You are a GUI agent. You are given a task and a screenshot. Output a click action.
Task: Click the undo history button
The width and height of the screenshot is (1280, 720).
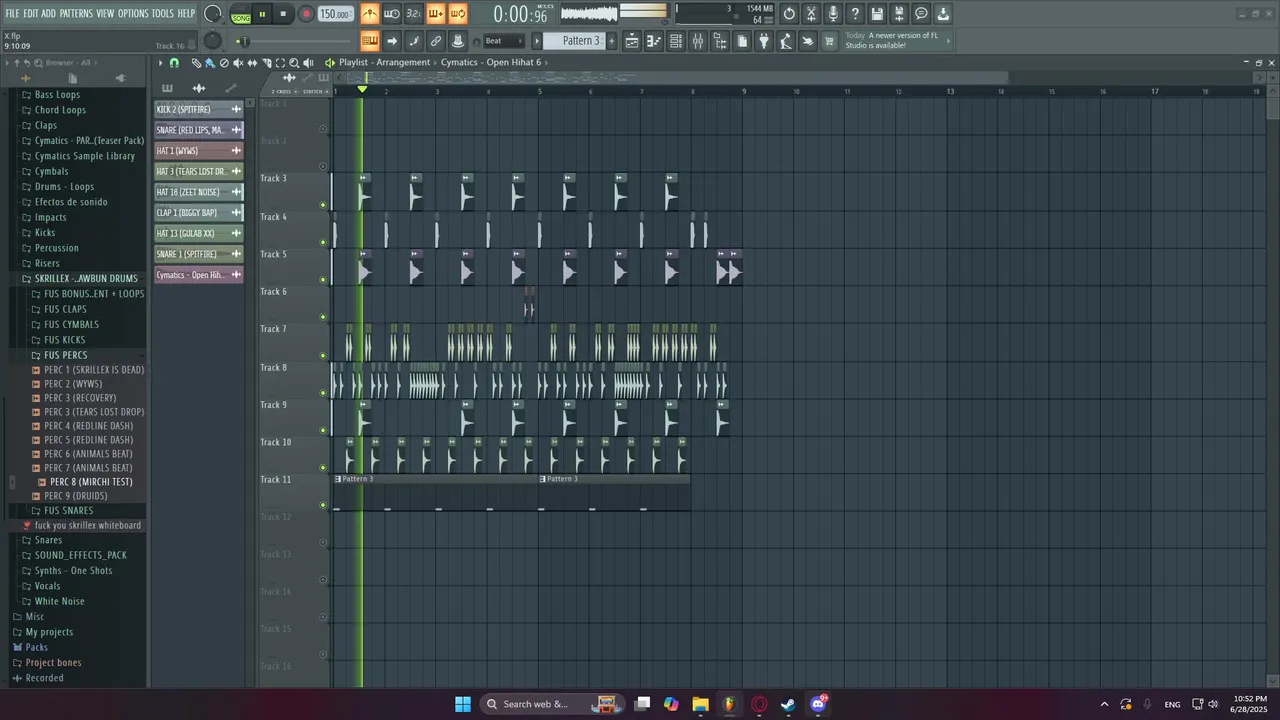point(789,14)
